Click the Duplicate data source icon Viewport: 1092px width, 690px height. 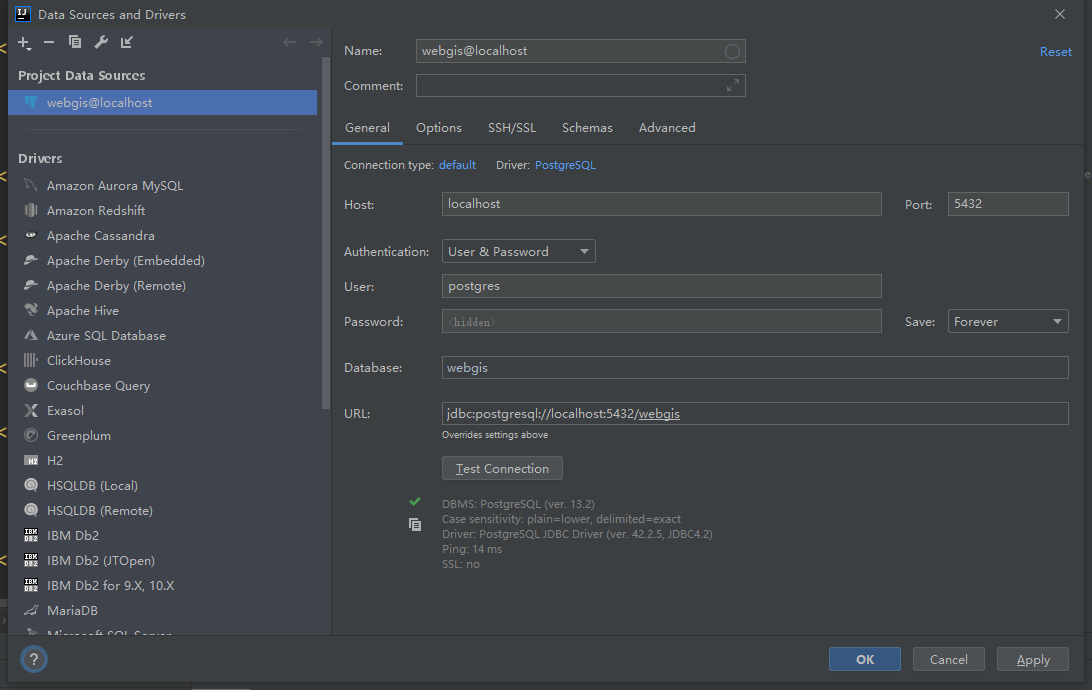75,42
